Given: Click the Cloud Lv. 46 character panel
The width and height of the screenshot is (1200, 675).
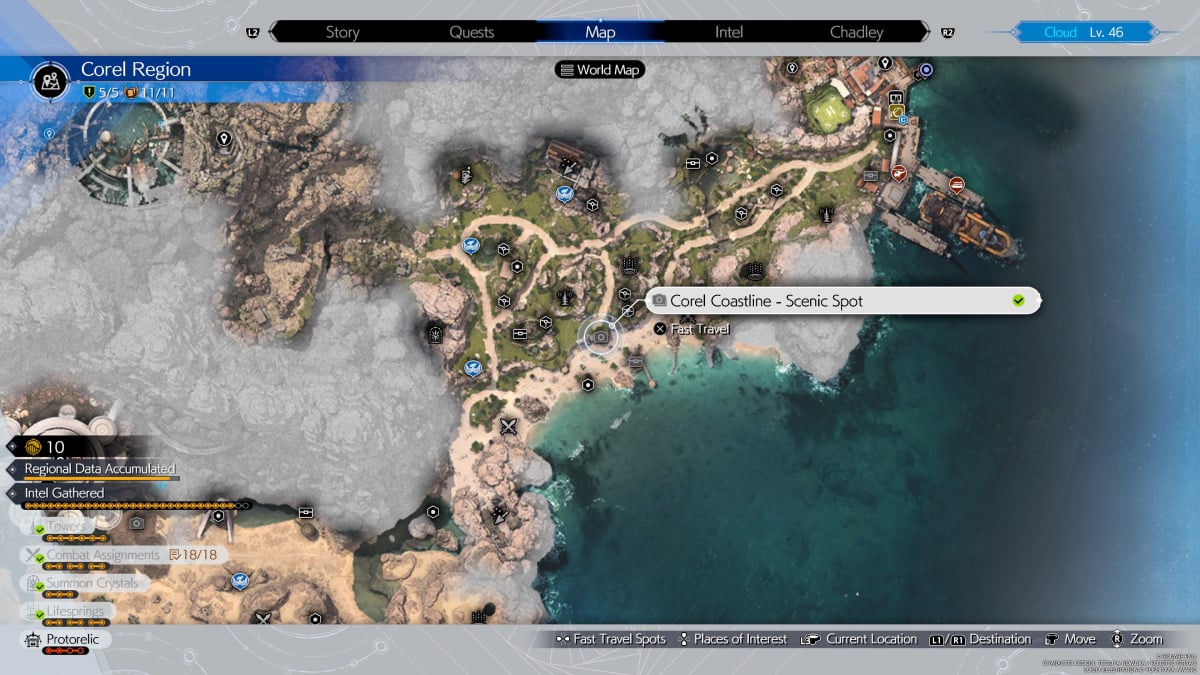Looking at the screenshot, I should point(1084,32).
